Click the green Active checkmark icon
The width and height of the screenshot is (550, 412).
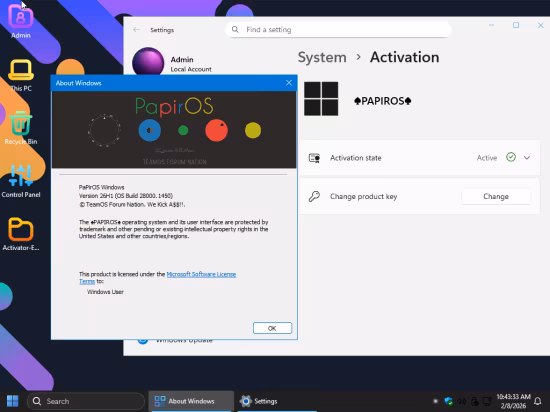(x=511, y=157)
